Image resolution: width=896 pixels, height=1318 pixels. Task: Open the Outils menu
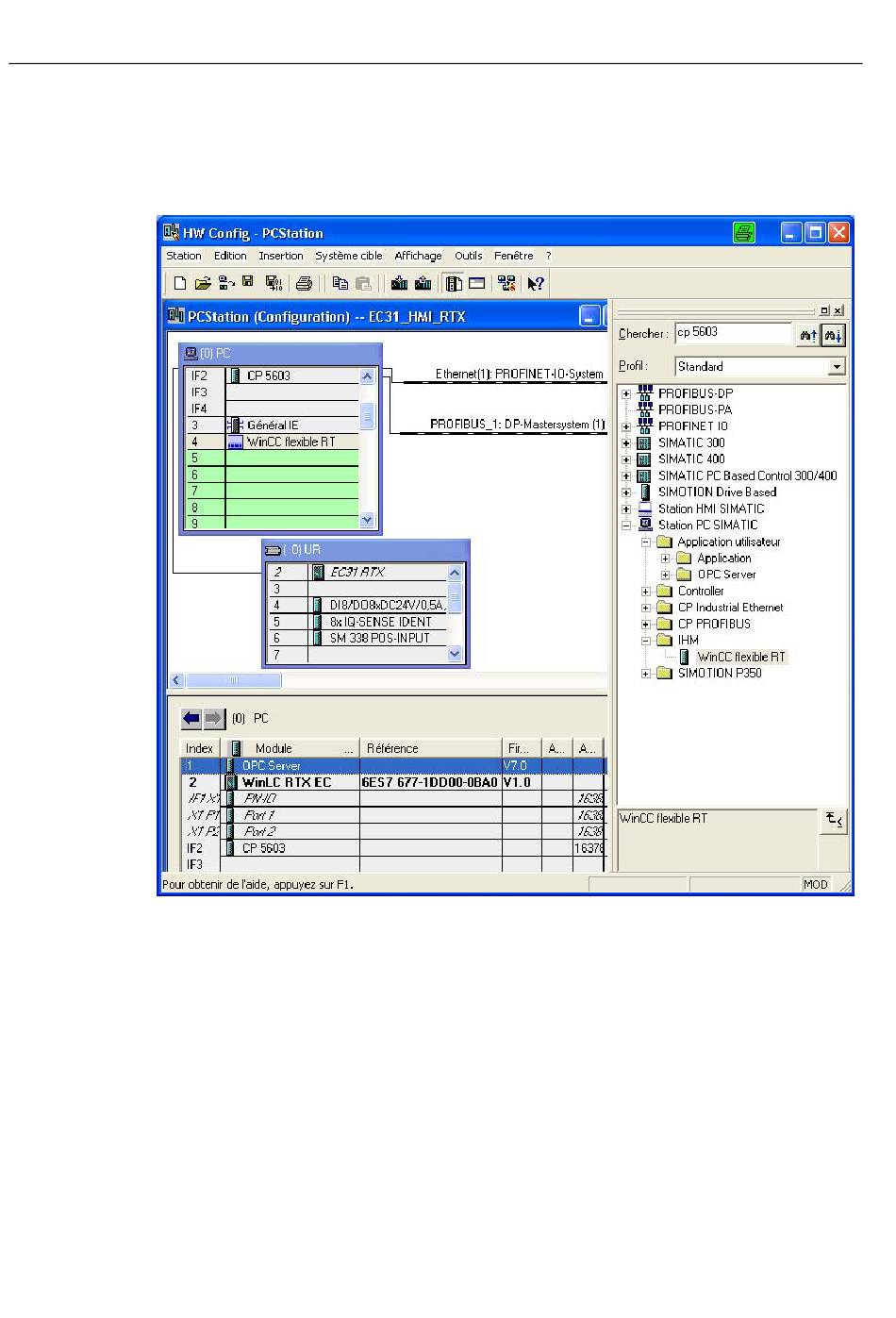click(x=468, y=256)
